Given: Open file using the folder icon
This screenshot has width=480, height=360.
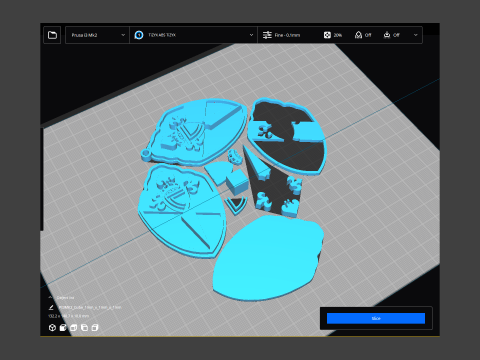Looking at the screenshot, I should (x=52, y=35).
